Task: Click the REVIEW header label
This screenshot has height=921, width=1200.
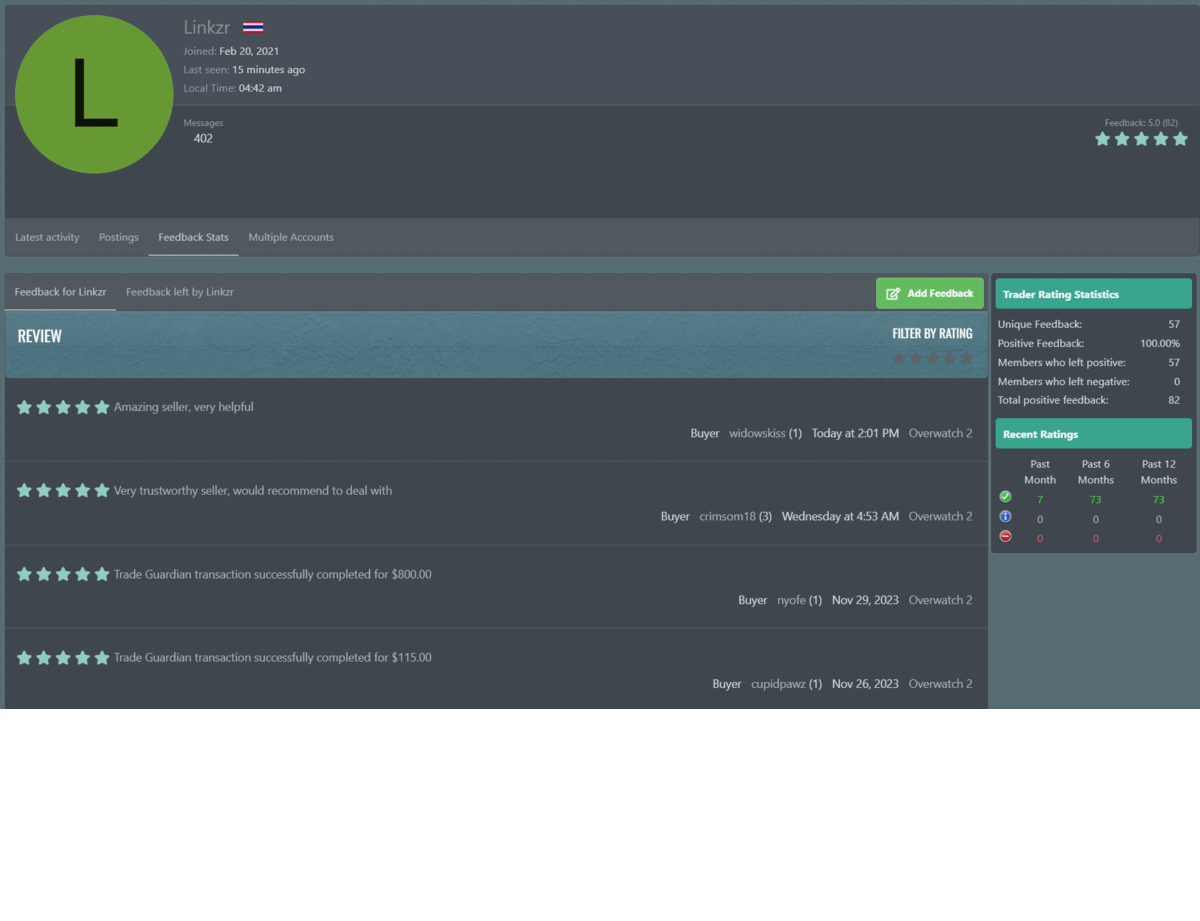Action: (39, 336)
